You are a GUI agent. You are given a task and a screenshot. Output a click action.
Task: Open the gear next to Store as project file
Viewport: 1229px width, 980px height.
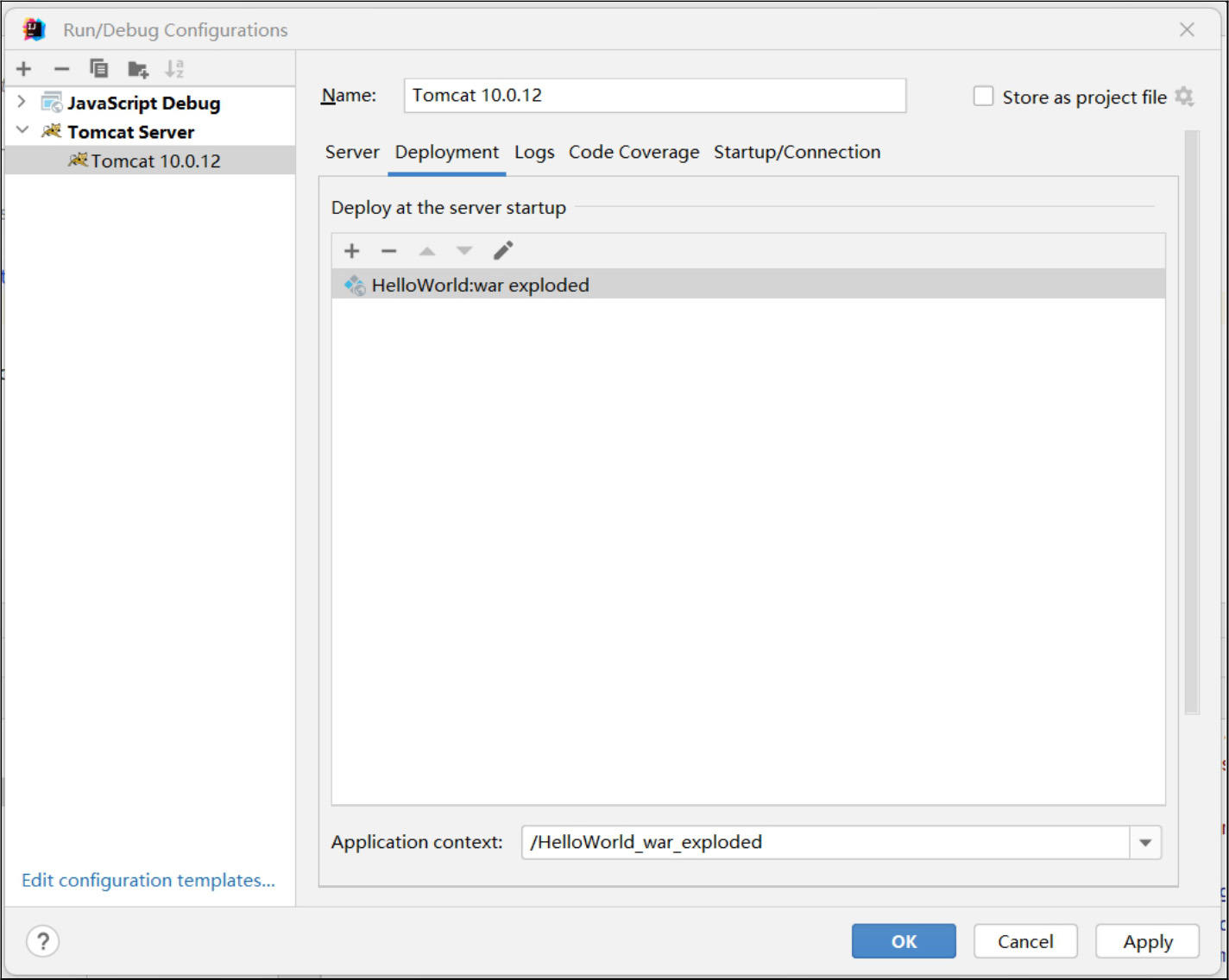[x=1184, y=97]
